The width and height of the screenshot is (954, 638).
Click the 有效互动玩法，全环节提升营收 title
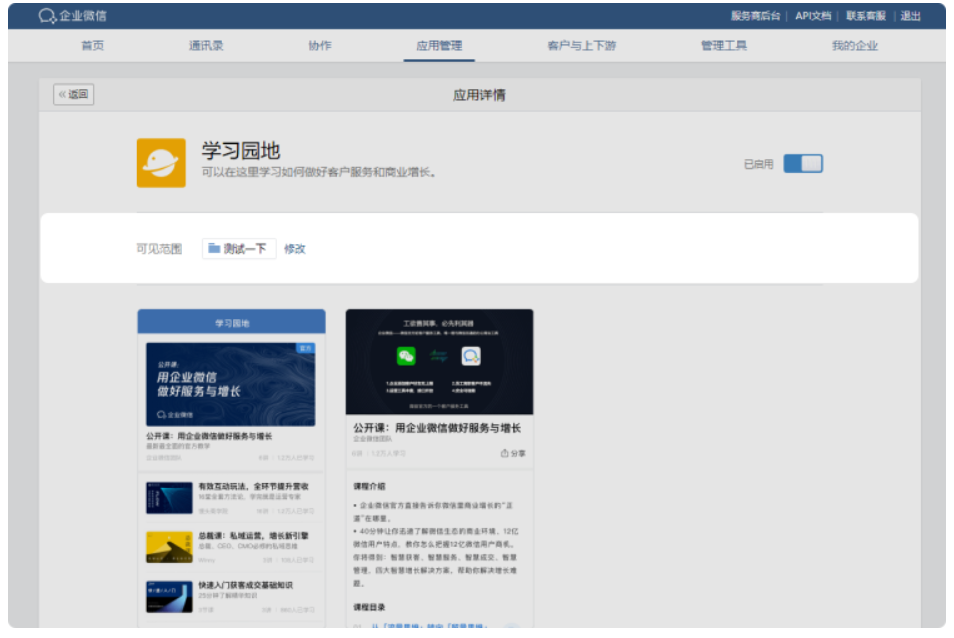(x=254, y=487)
